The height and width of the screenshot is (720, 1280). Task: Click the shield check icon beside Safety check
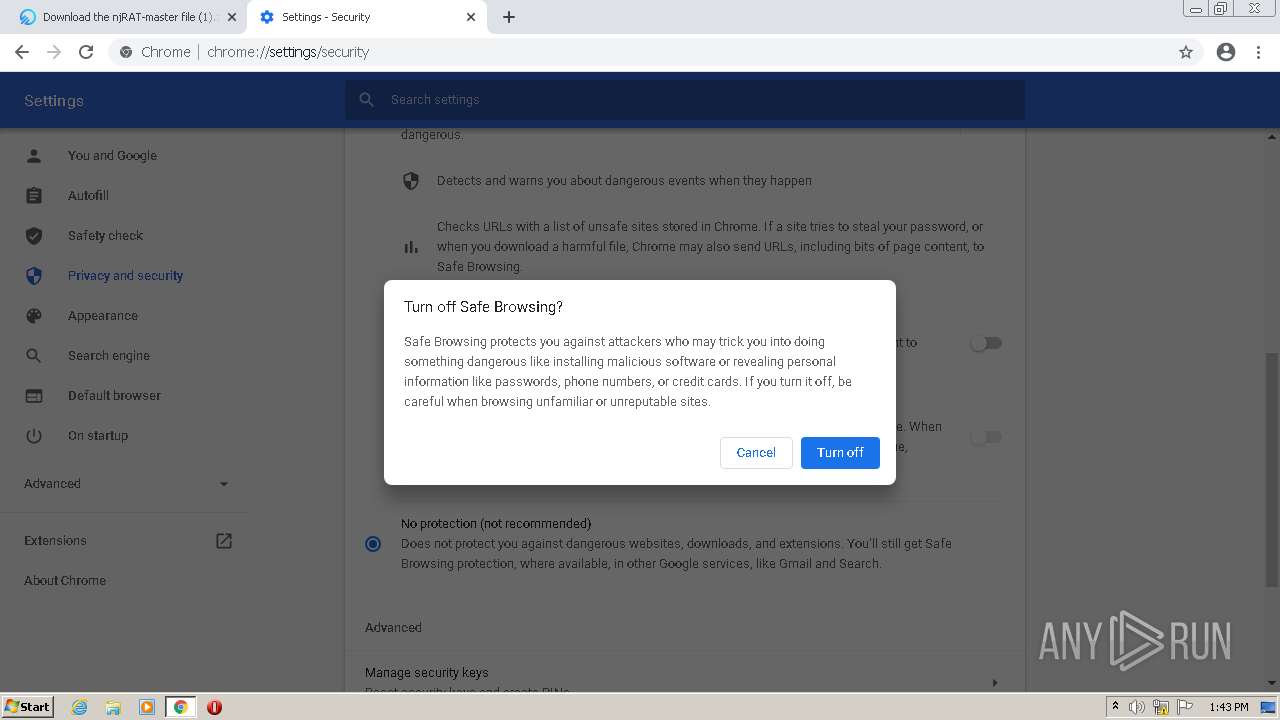pyautogui.click(x=34, y=236)
